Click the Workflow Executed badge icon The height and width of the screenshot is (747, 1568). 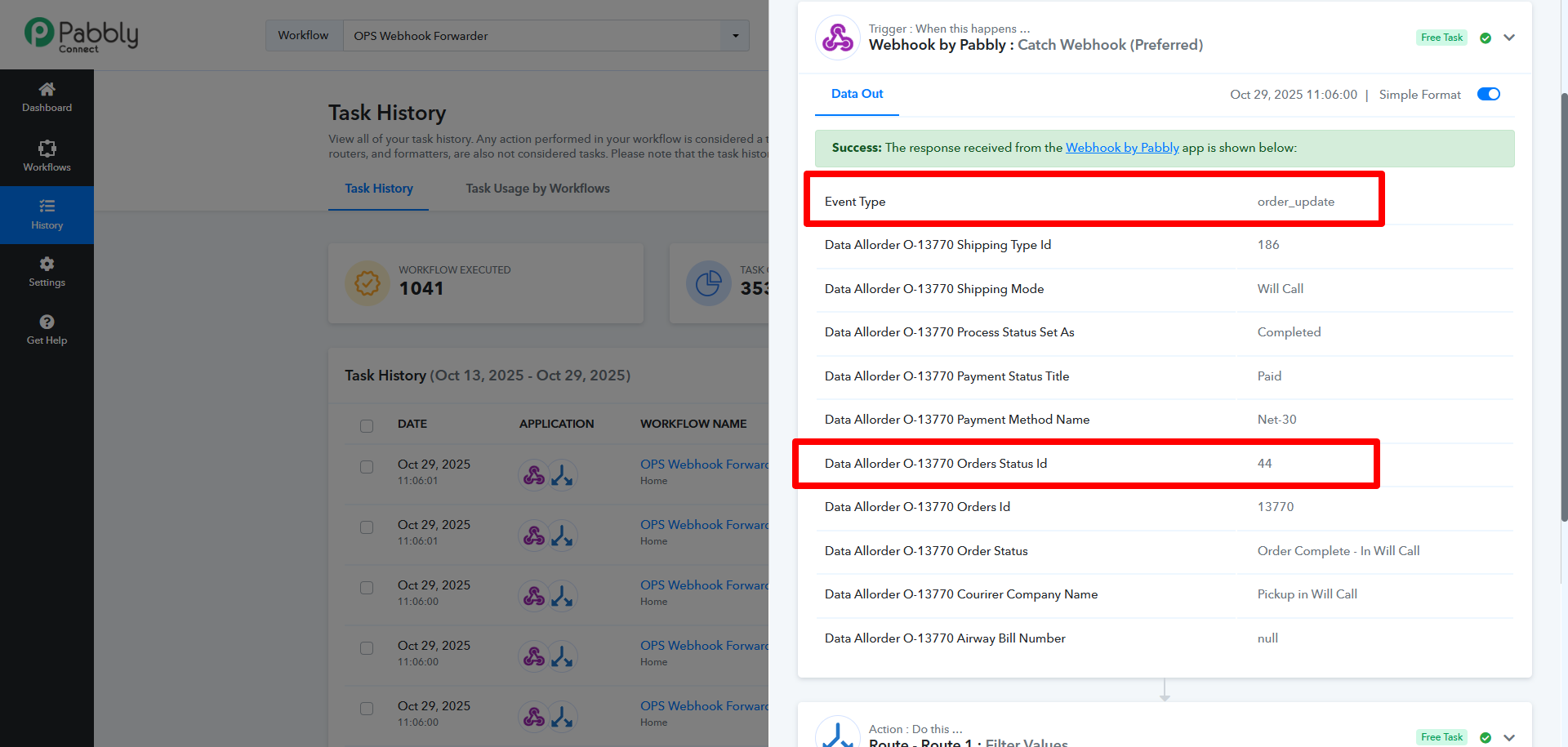point(367,283)
